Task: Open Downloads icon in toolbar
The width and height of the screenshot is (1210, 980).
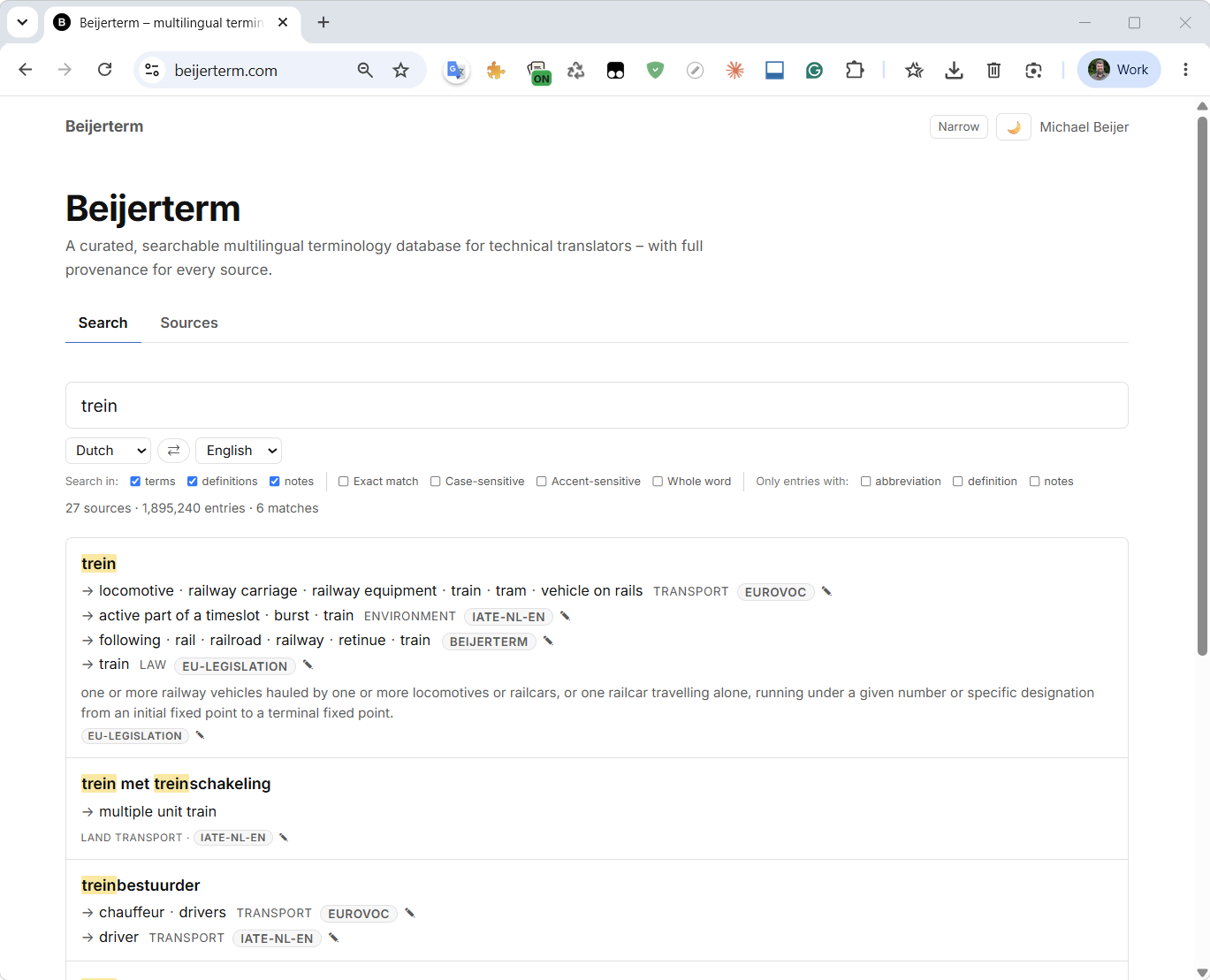Action: click(x=954, y=70)
